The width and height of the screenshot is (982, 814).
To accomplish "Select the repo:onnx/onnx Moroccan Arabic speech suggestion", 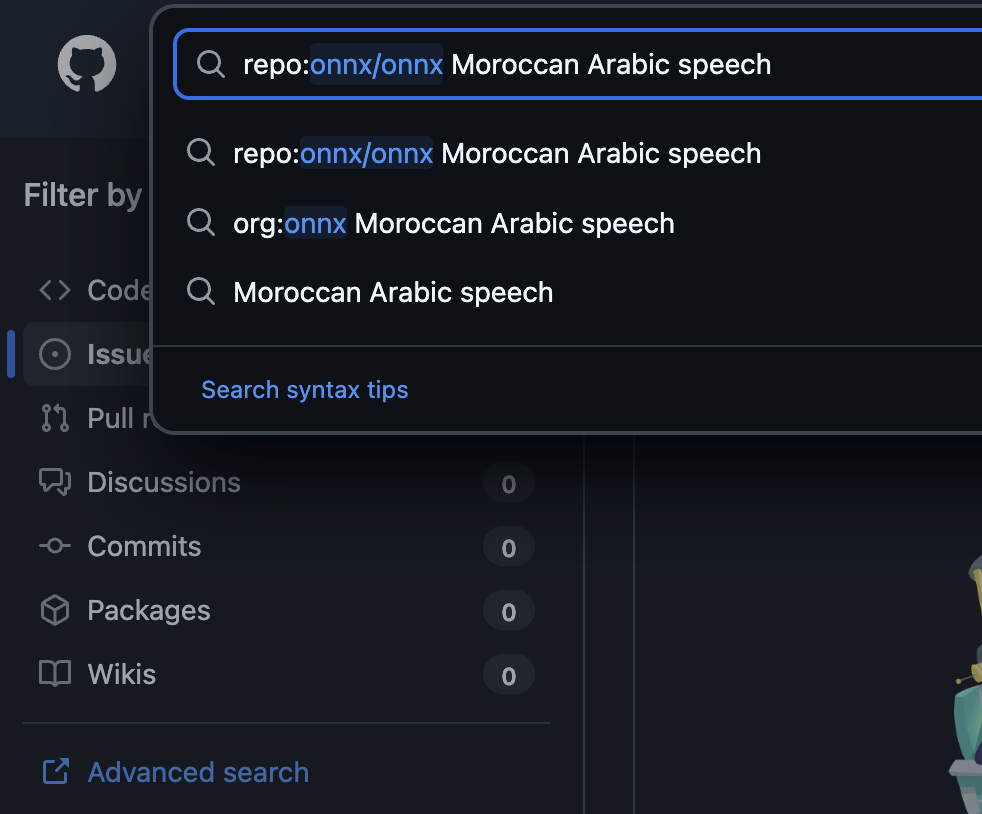I will coord(497,153).
